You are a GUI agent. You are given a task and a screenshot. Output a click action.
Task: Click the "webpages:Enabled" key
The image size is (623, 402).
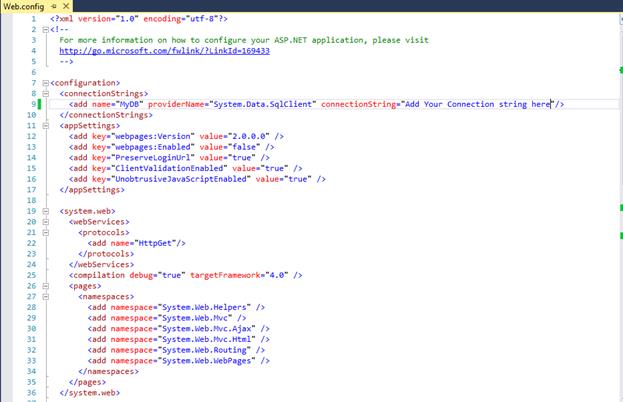pyautogui.click(x=153, y=147)
